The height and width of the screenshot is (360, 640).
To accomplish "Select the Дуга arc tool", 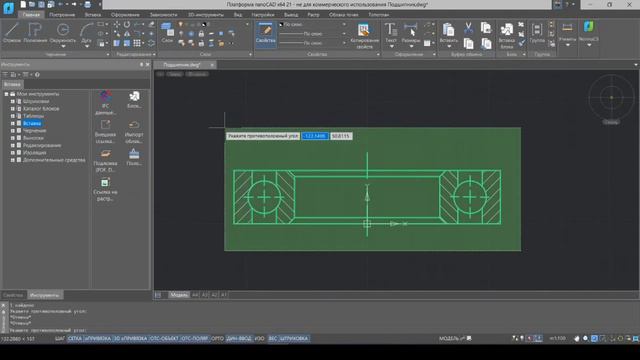I will pyautogui.click(x=86, y=32).
